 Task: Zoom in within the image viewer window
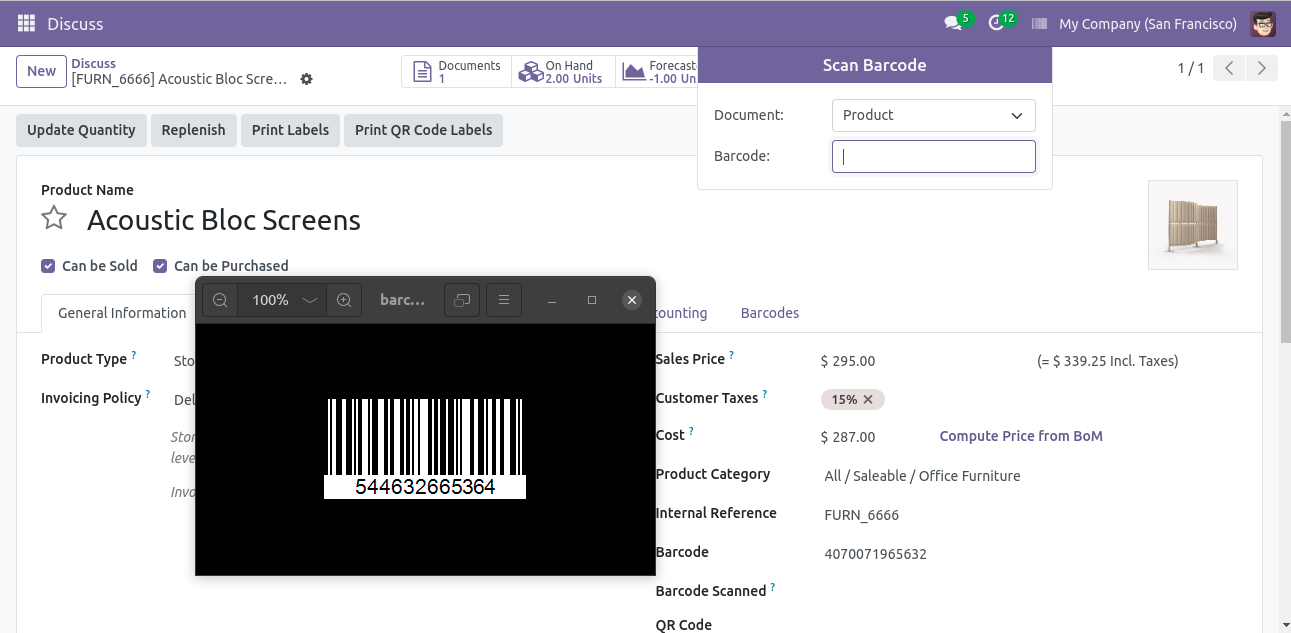(344, 300)
